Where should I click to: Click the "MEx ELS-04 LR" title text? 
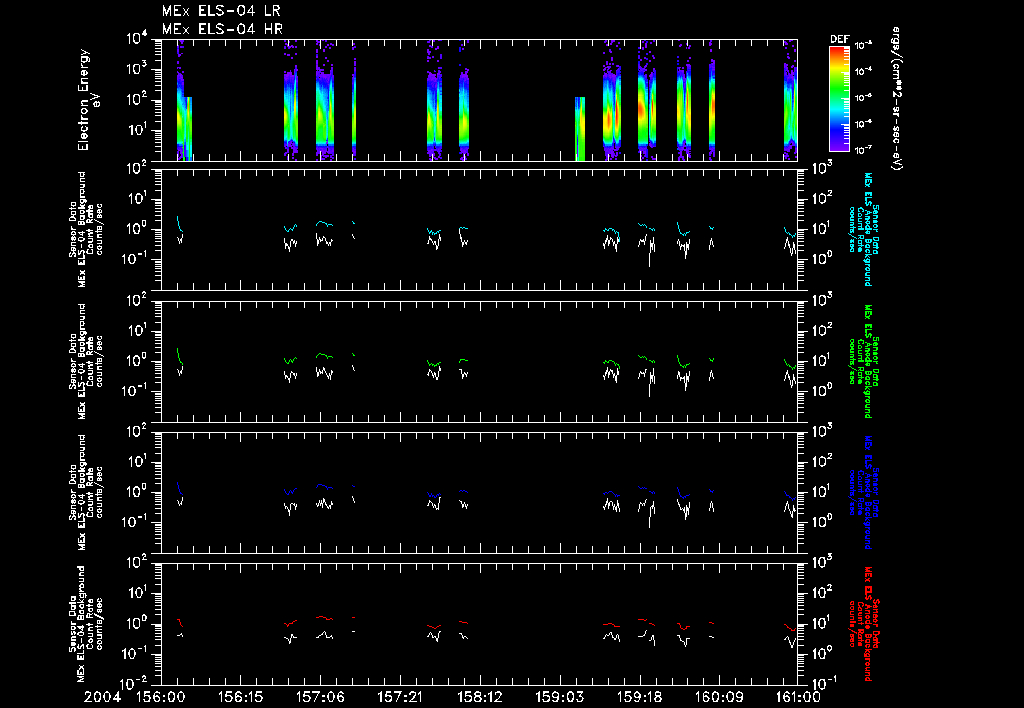(221, 11)
